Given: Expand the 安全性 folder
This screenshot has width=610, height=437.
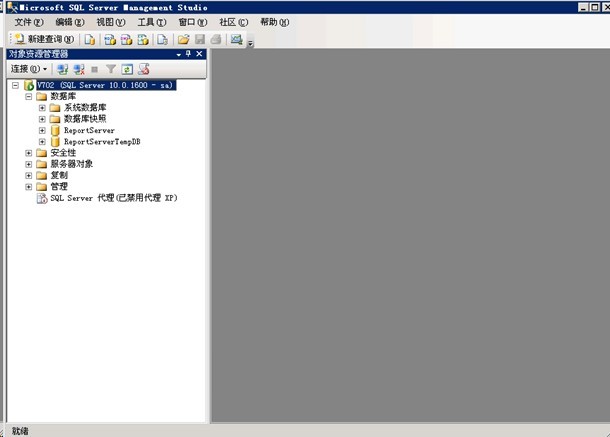Looking at the screenshot, I should pos(29,153).
